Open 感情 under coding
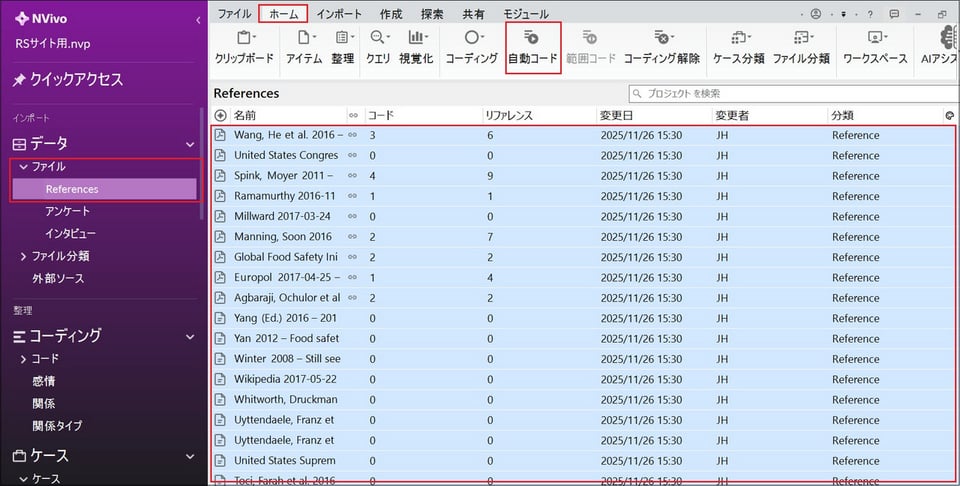960x486 pixels. 43,381
